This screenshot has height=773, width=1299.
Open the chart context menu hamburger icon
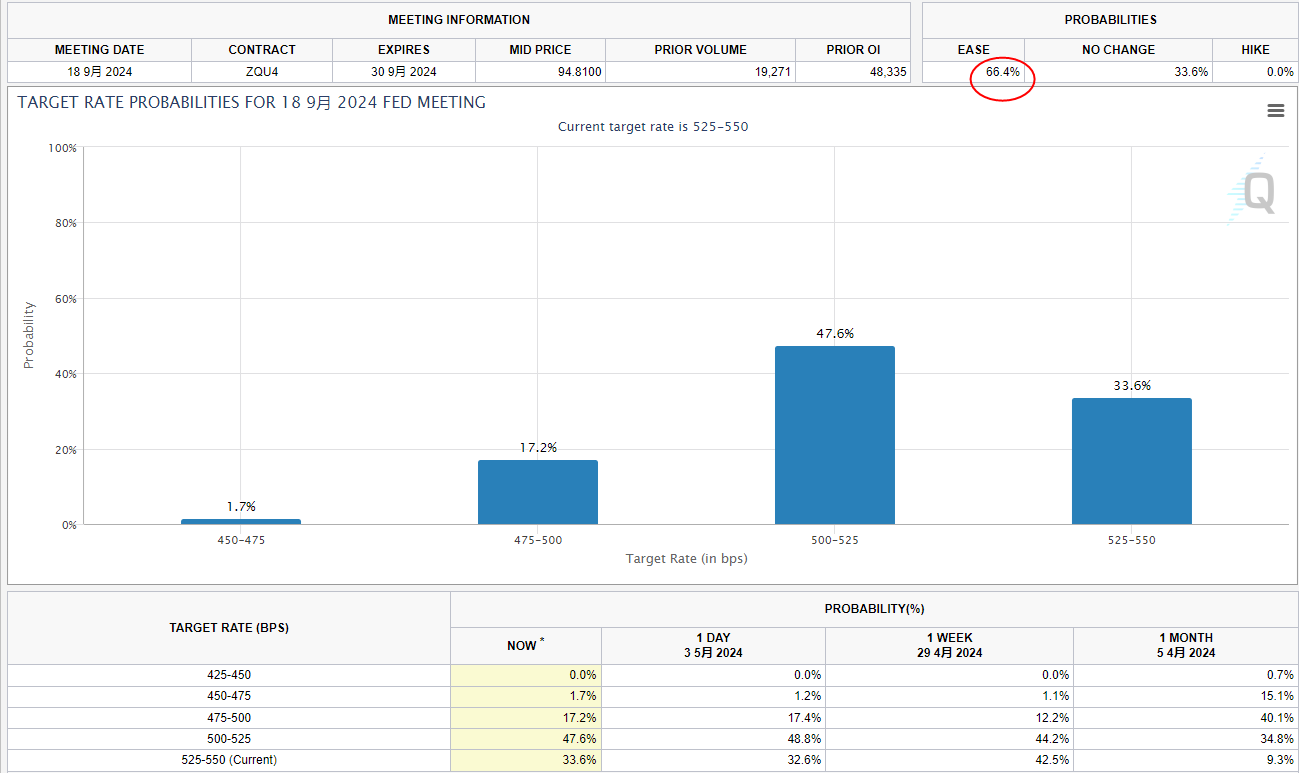[x=1275, y=111]
